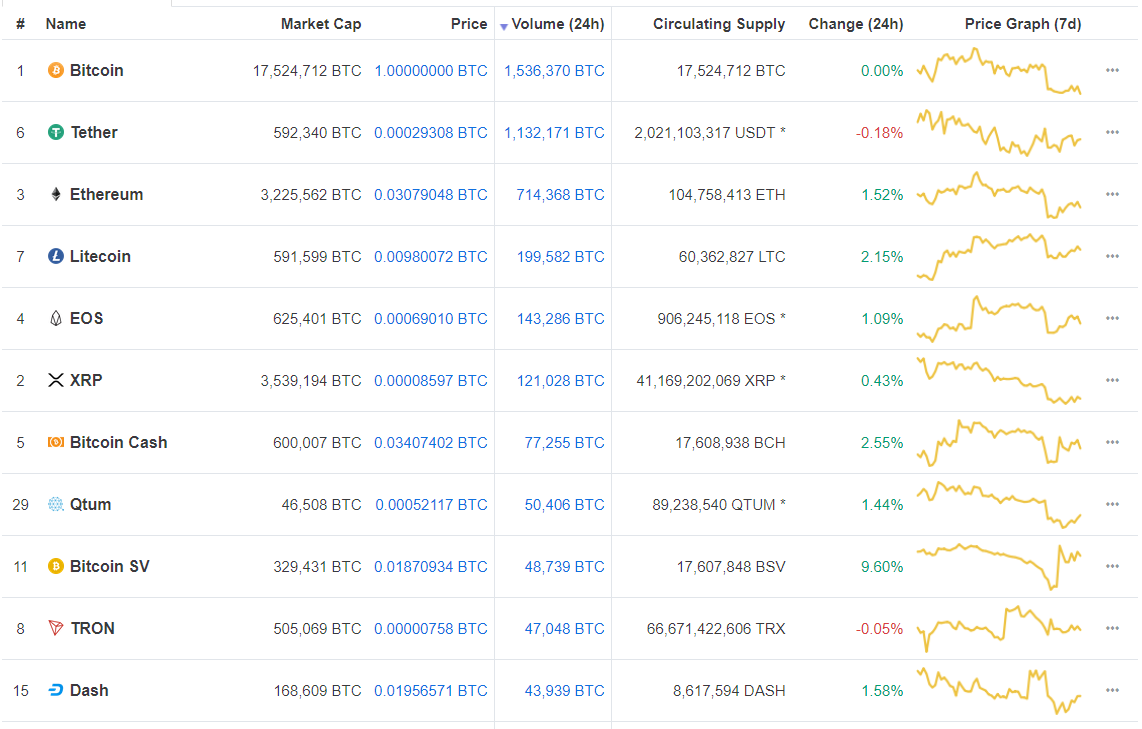Viewport: 1142px width, 729px height.
Task: Open the three-dot menu for Bitcoin
Action: tap(1112, 70)
